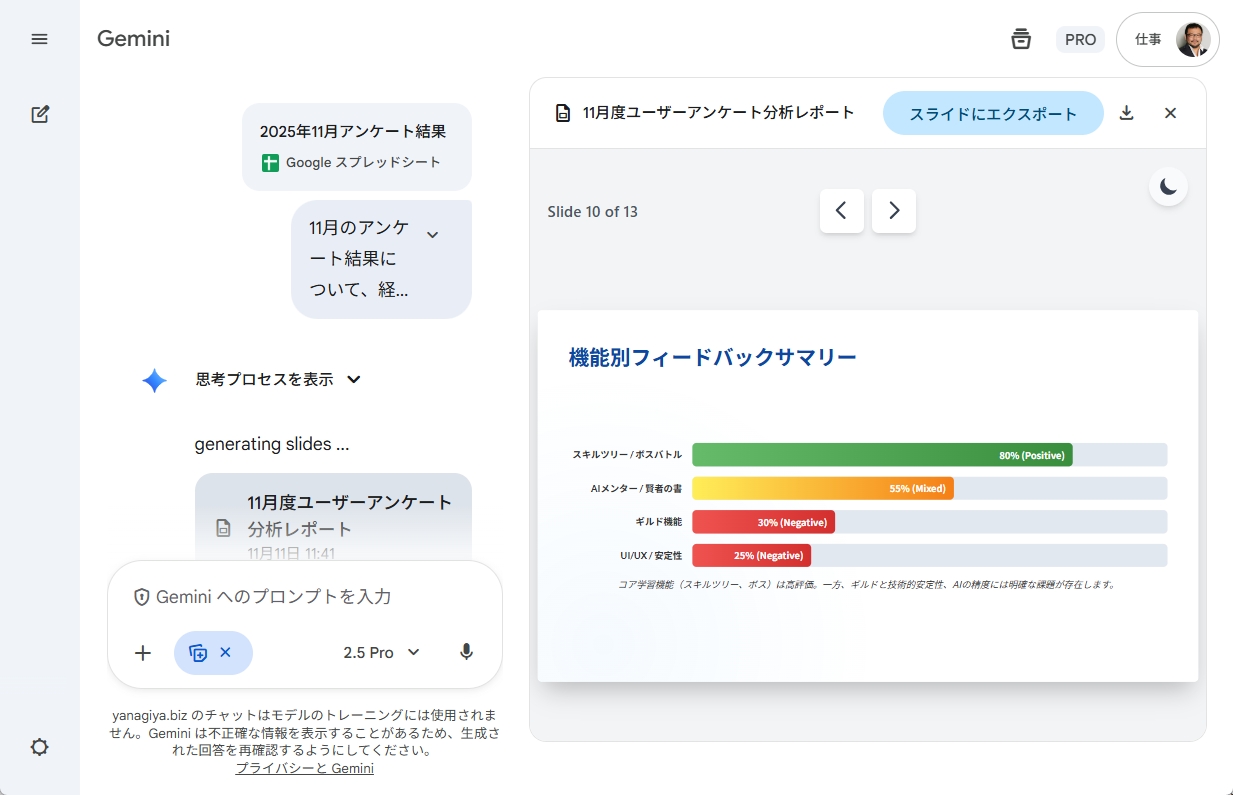
Task: Open the 仕事 account profile menu
Action: tap(1168, 39)
